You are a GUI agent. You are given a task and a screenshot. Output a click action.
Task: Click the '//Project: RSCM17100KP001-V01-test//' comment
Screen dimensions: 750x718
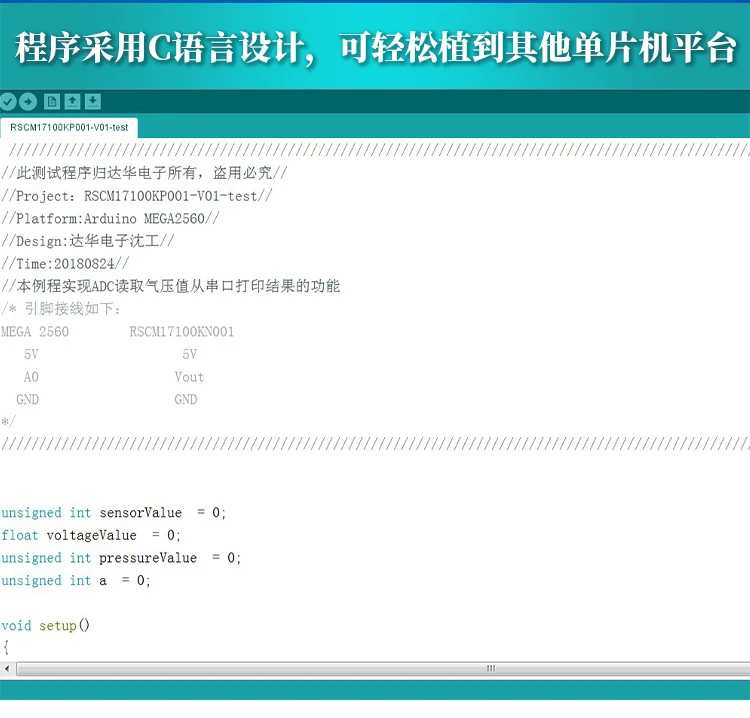point(137,196)
